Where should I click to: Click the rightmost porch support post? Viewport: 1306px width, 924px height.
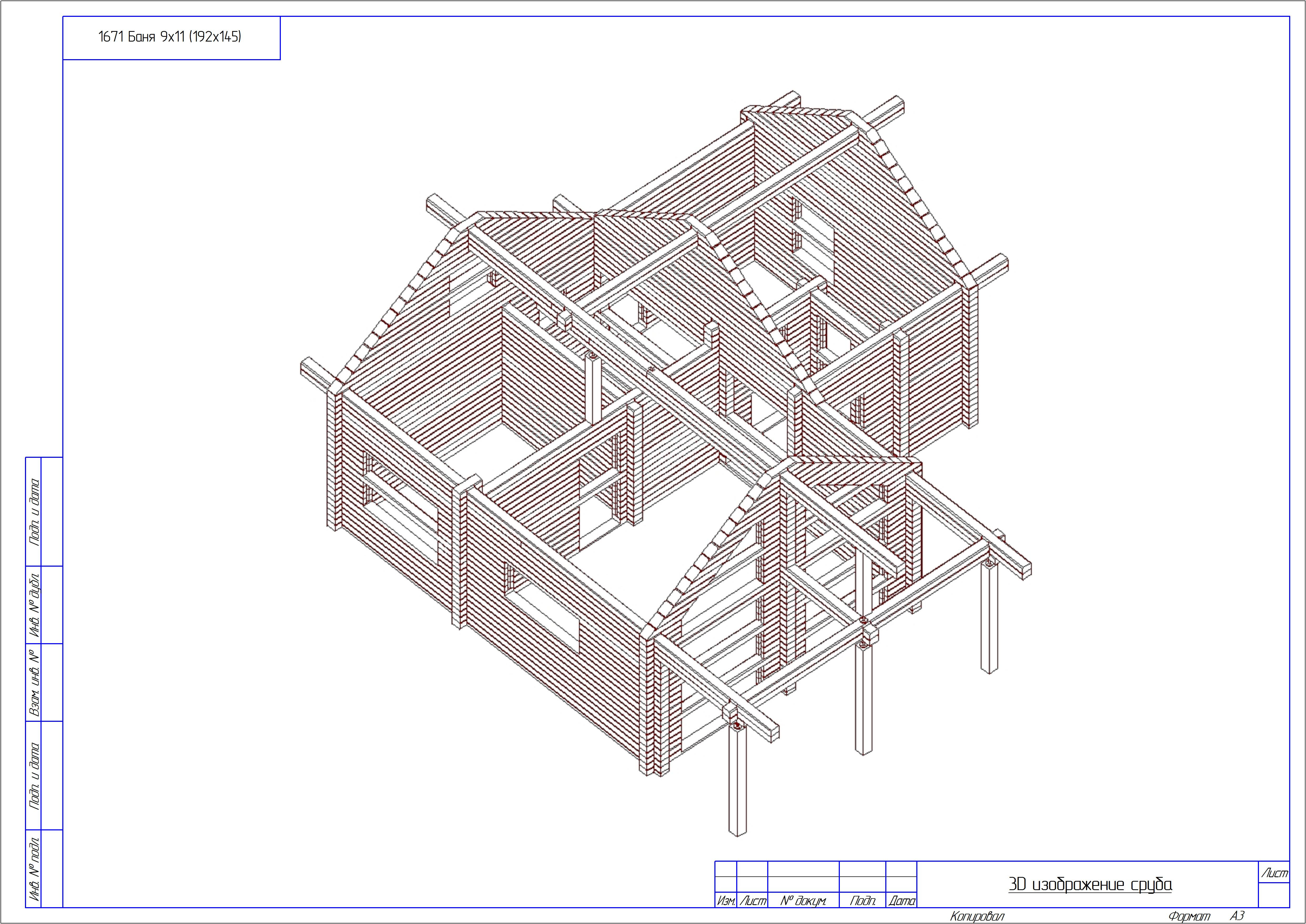coord(989,617)
